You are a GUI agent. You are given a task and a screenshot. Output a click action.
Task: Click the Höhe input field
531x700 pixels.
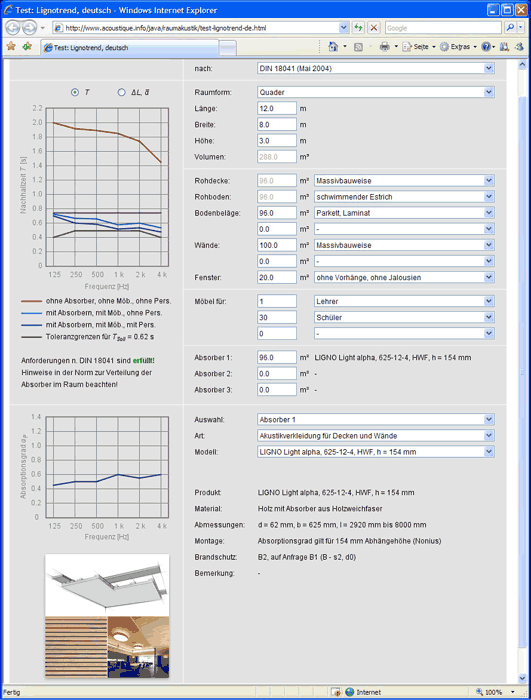[x=277, y=141]
